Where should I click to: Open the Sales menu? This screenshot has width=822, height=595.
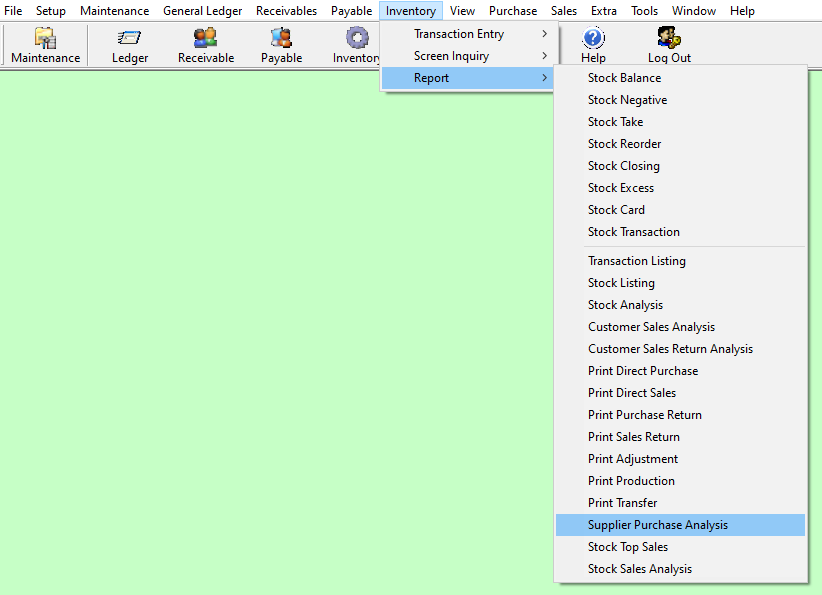[x=564, y=10]
